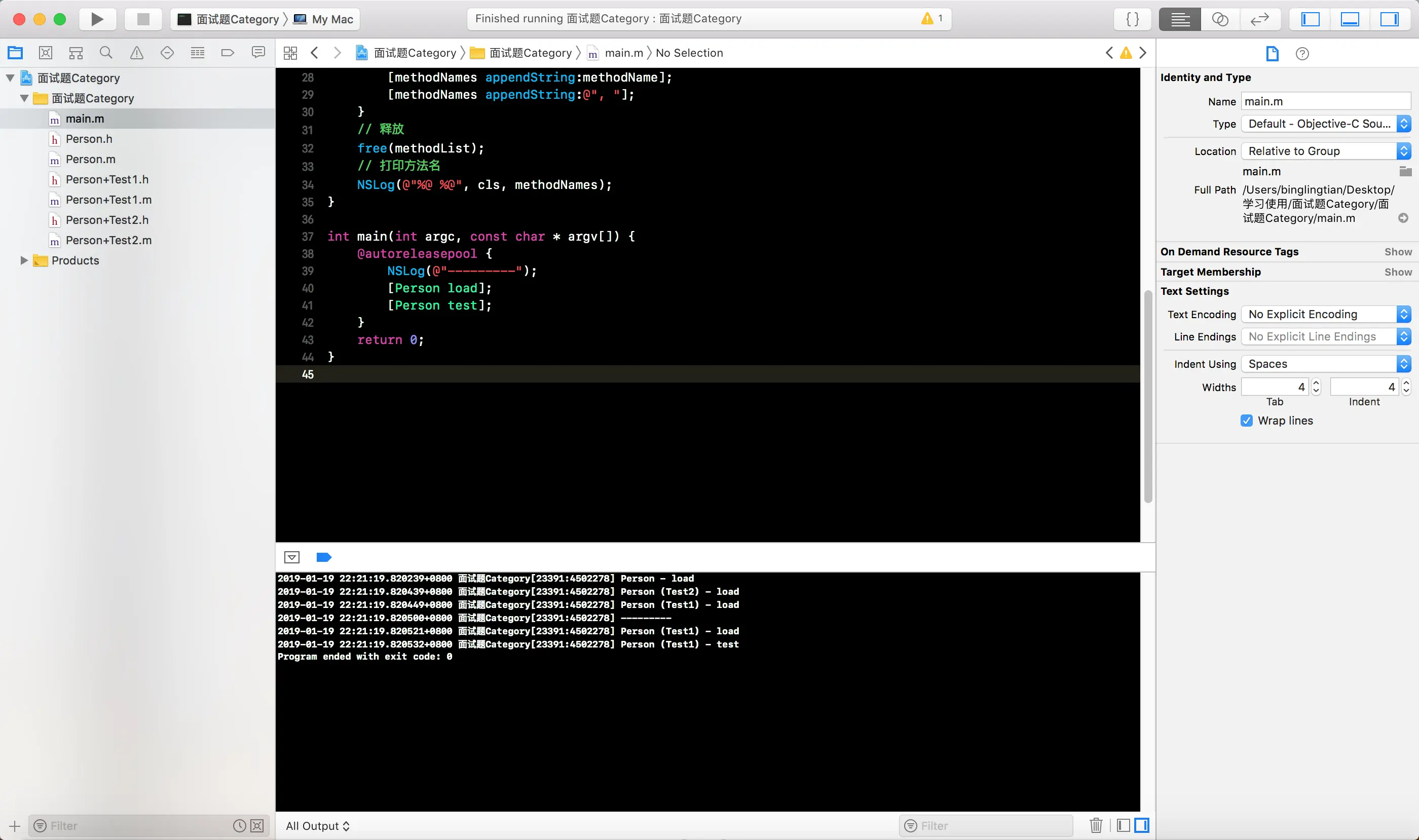
Task: Click Show next to Target Membership
Action: pyautogui.click(x=1398, y=272)
